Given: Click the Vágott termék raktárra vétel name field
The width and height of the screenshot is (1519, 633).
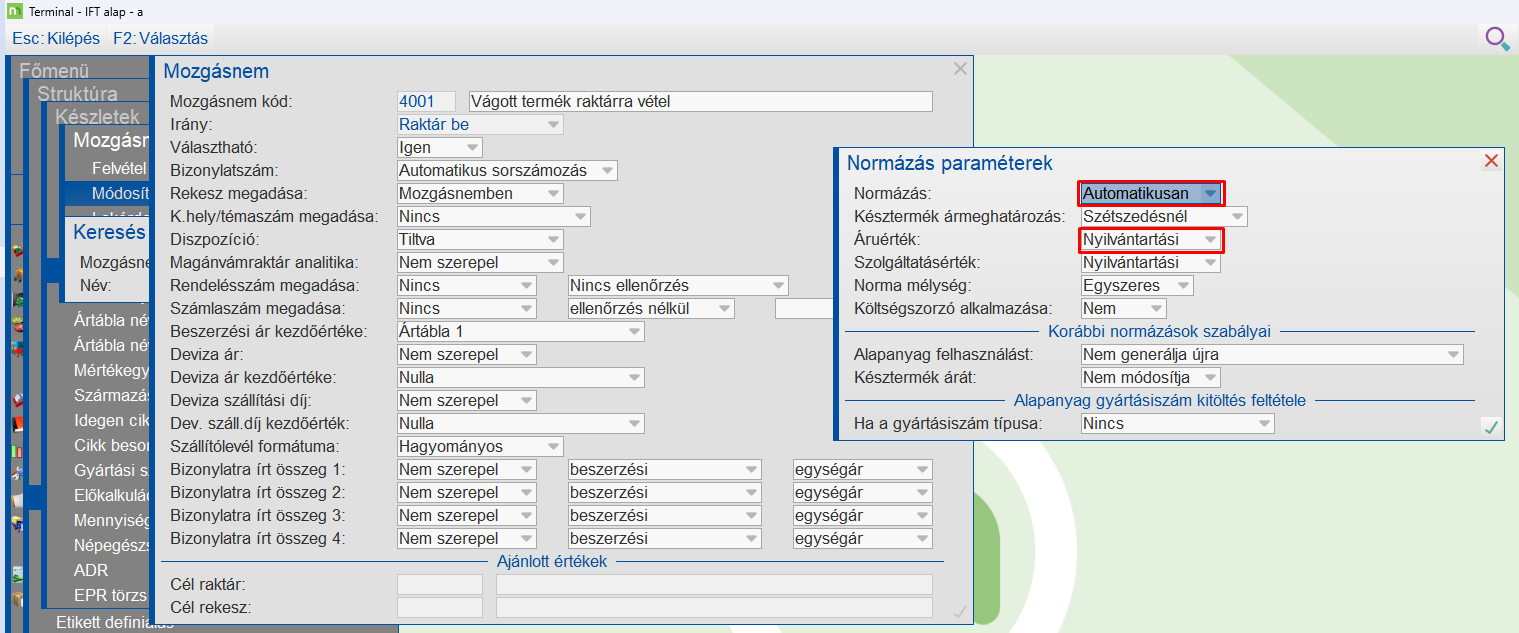Looking at the screenshot, I should click(x=700, y=101).
